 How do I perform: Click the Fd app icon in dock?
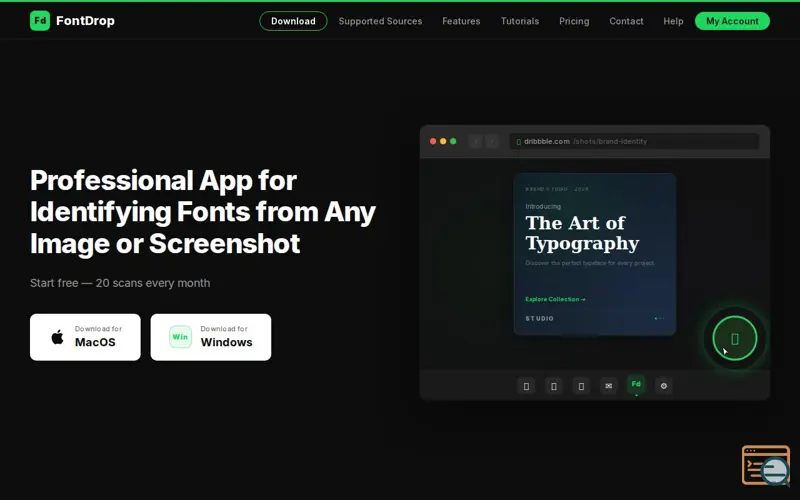636,384
